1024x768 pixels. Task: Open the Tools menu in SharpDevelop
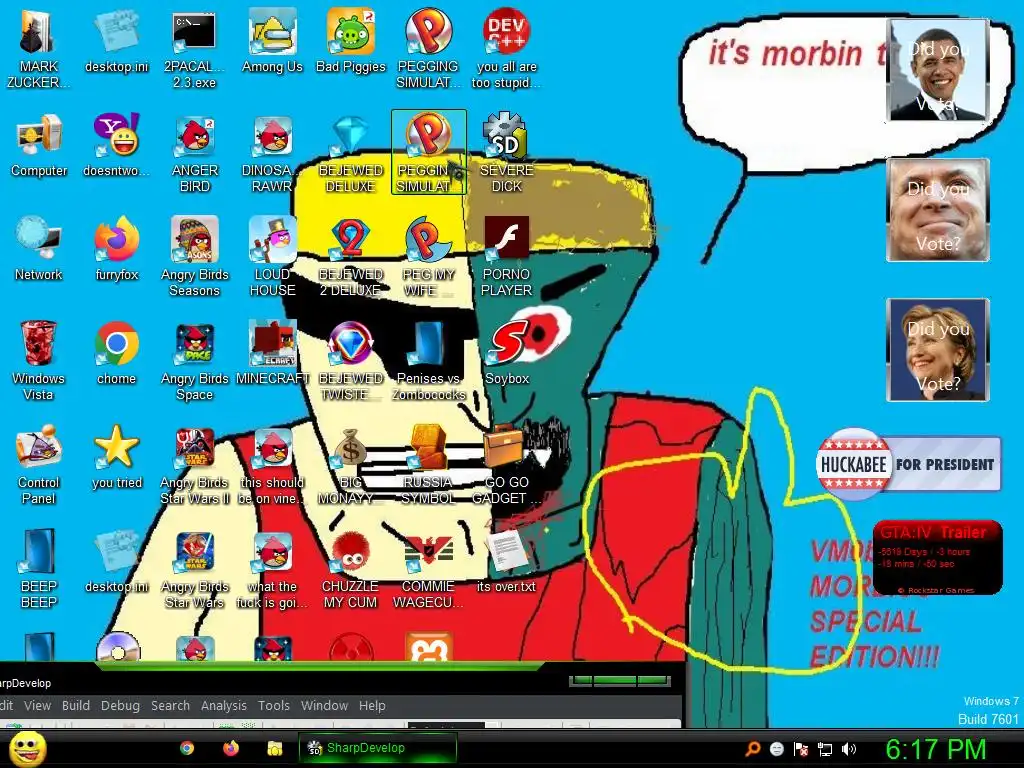[x=274, y=705]
